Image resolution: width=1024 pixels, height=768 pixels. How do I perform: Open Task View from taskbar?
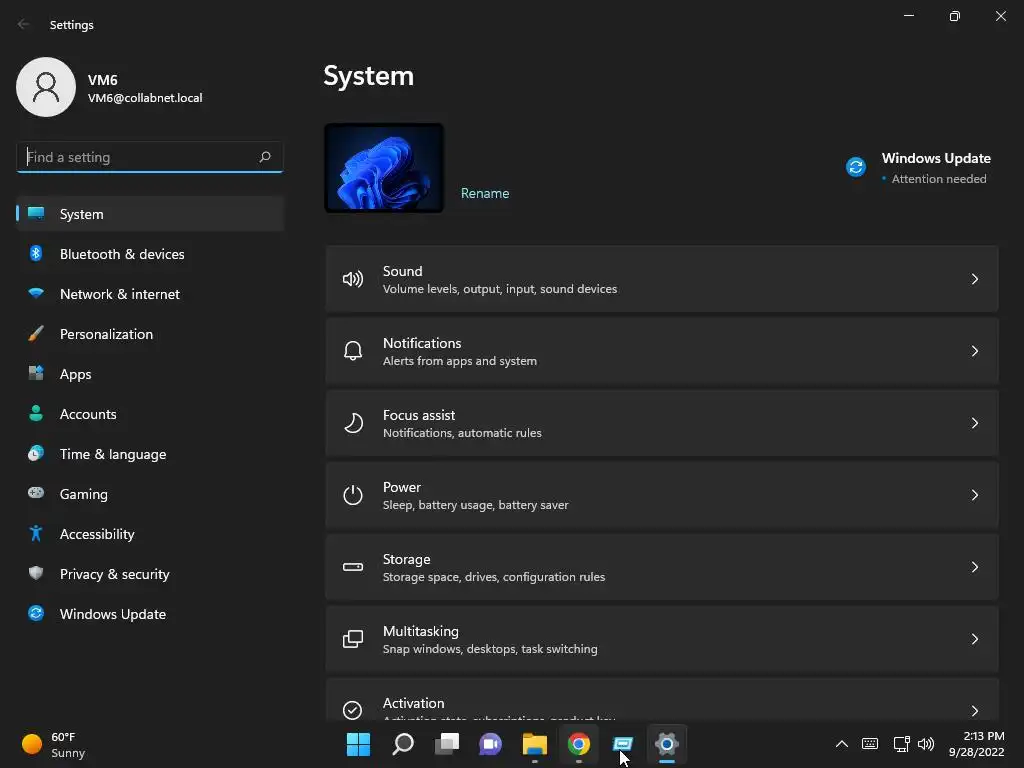pos(447,744)
